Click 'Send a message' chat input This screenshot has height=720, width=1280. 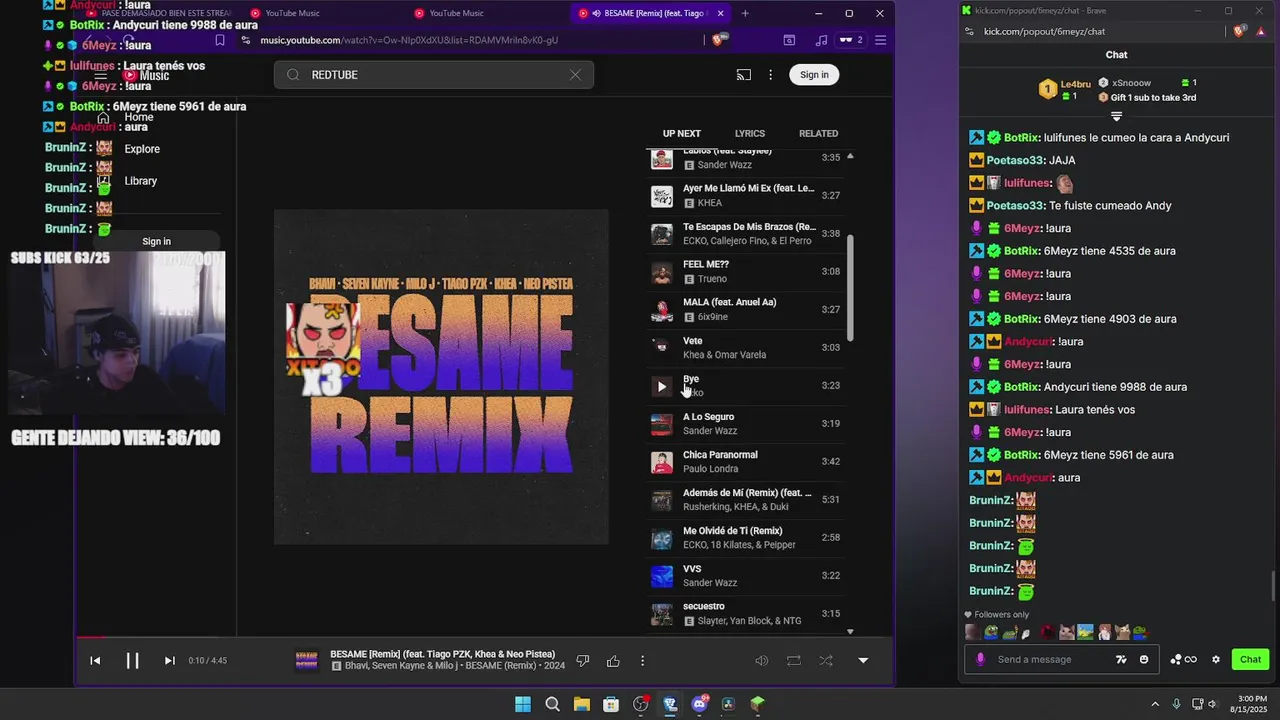click(1051, 659)
